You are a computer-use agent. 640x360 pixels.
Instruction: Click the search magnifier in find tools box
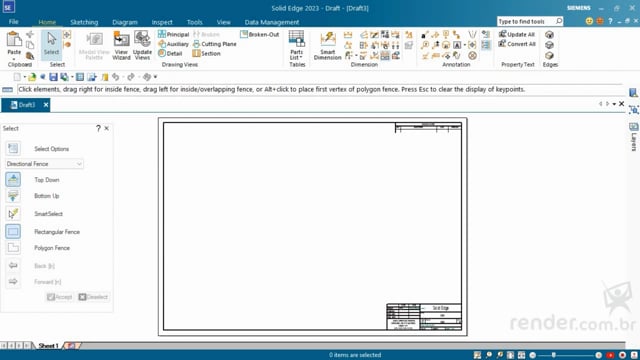pyautogui.click(x=559, y=21)
